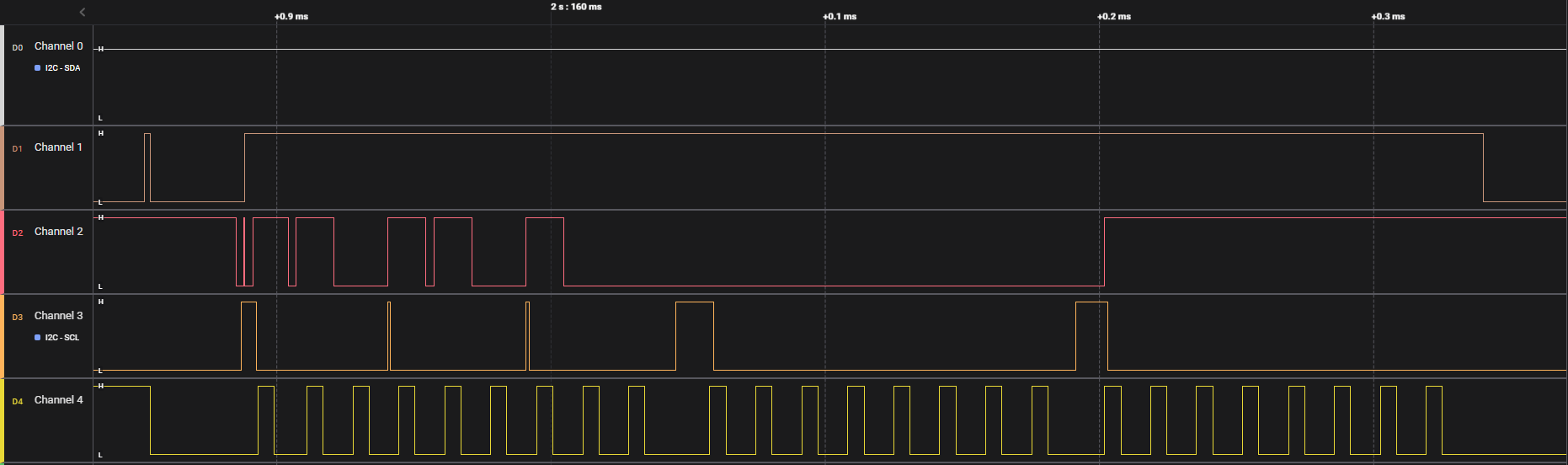Click the D1 channel identifier
This screenshot has height=465, width=1568.
(18, 149)
